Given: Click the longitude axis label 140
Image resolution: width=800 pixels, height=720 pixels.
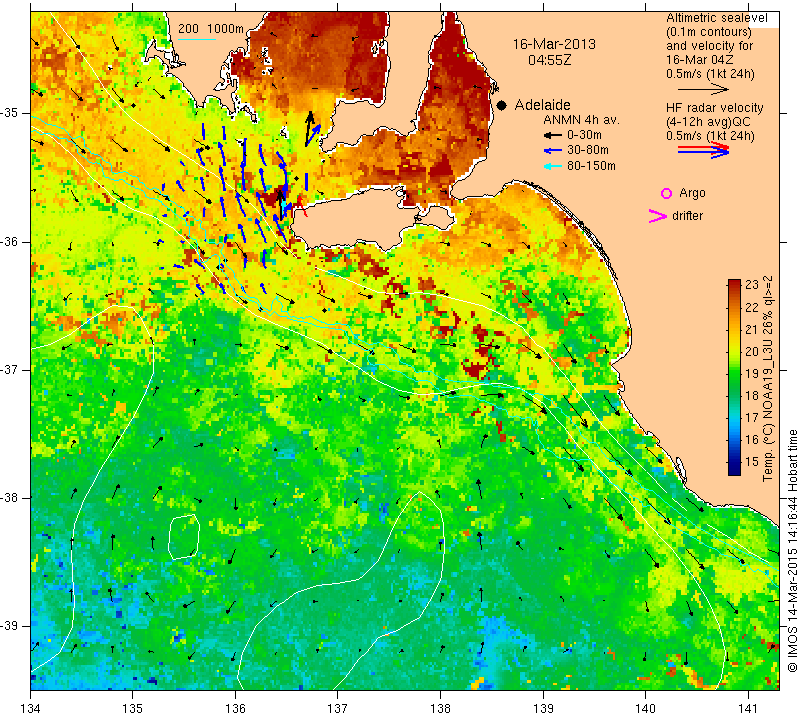Looking at the screenshot, I should pyautogui.click(x=645, y=709).
